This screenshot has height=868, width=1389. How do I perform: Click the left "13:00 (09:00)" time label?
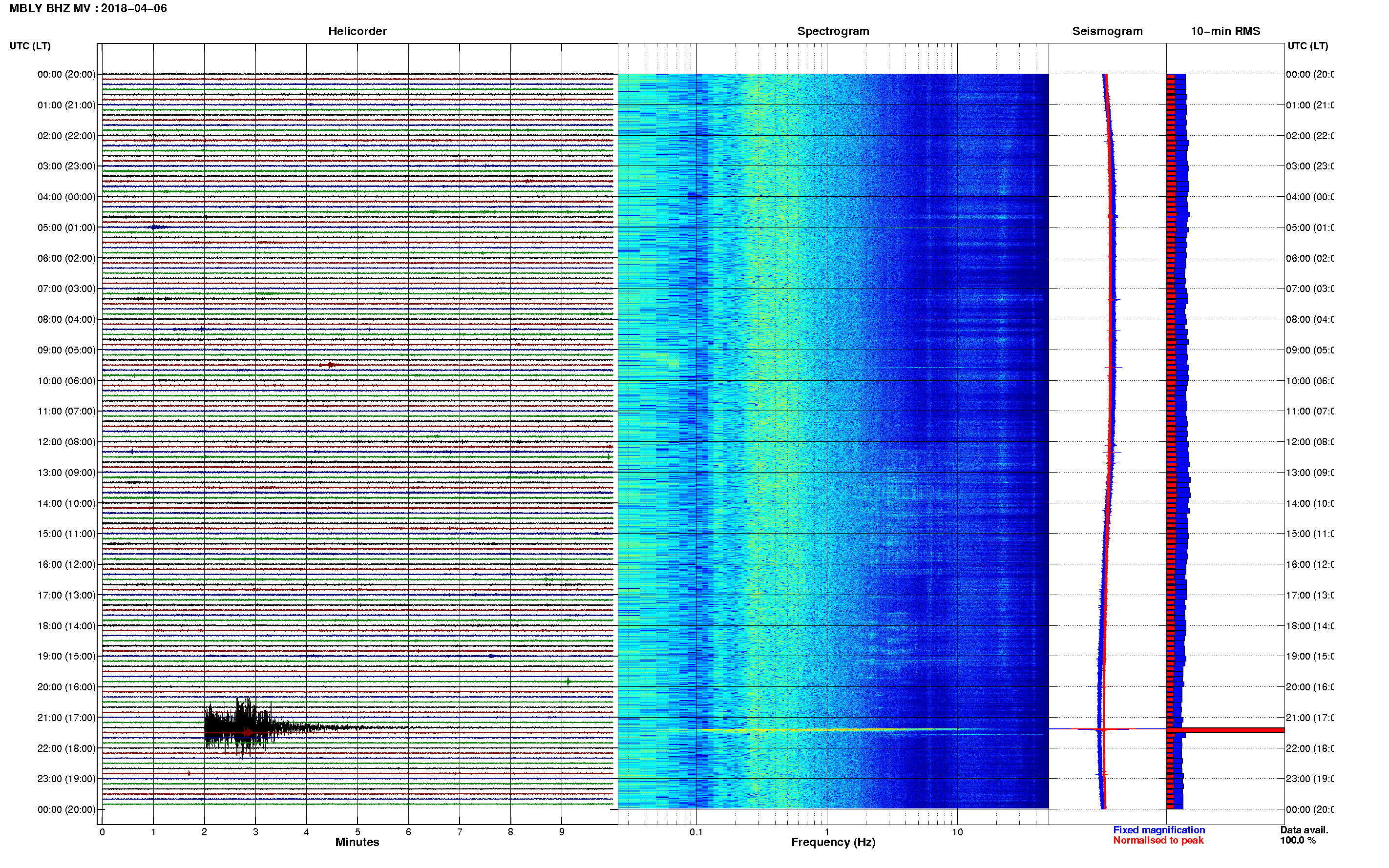66,473
